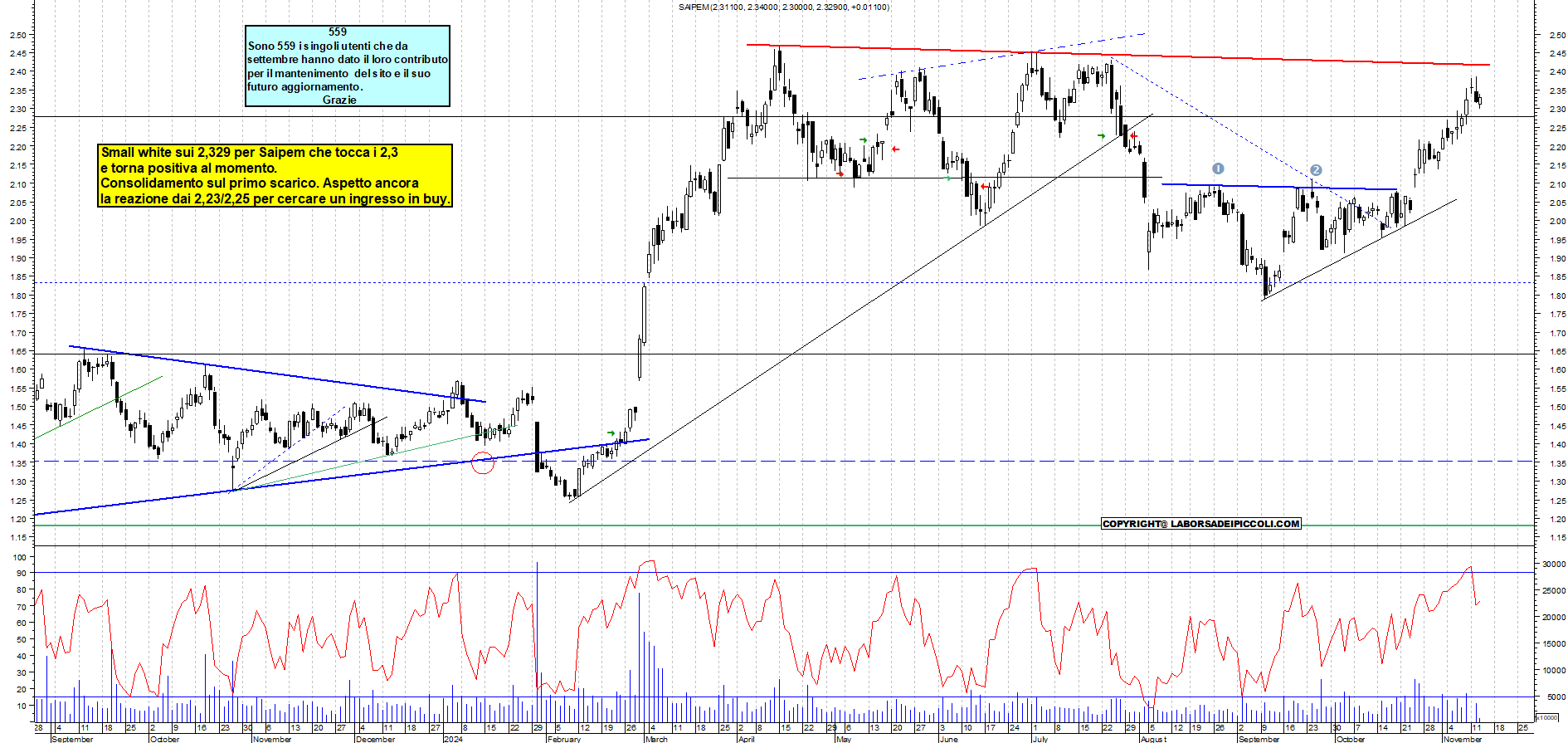Click the 60 label on oscillator scale
The height and width of the screenshot is (743, 1568).
21,623
